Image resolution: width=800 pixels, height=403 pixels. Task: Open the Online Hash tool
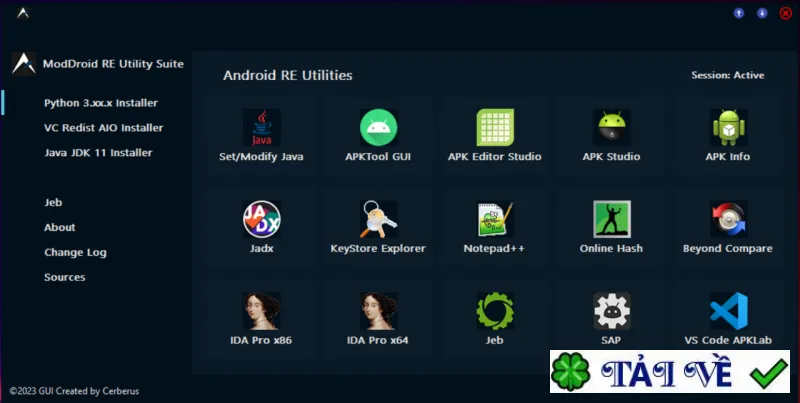click(x=611, y=228)
